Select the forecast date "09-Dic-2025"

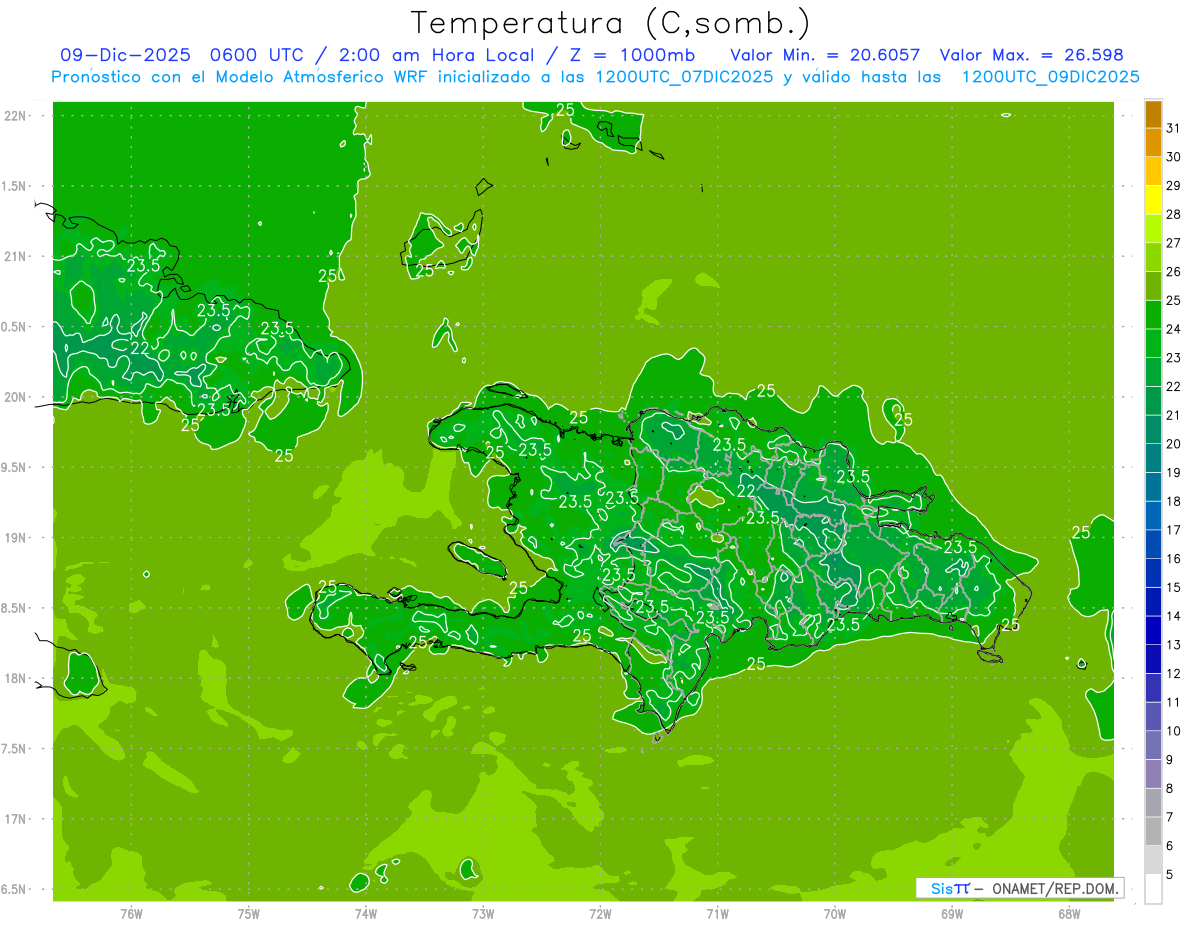coord(127,55)
